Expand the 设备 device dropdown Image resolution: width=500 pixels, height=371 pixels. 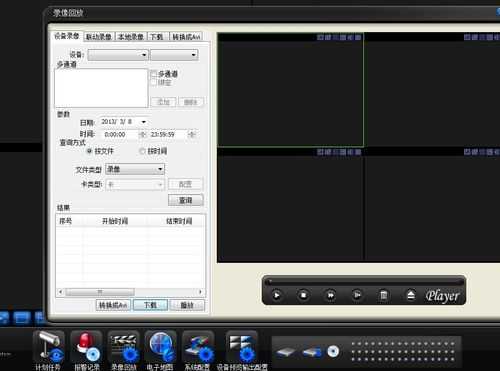click(118, 55)
